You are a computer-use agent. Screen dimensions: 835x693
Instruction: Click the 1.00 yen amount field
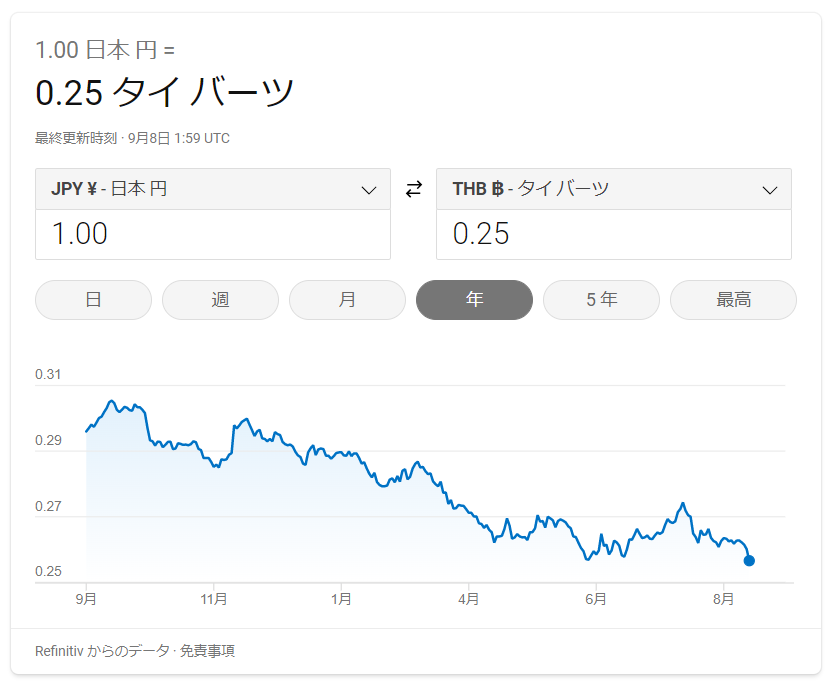(x=213, y=234)
